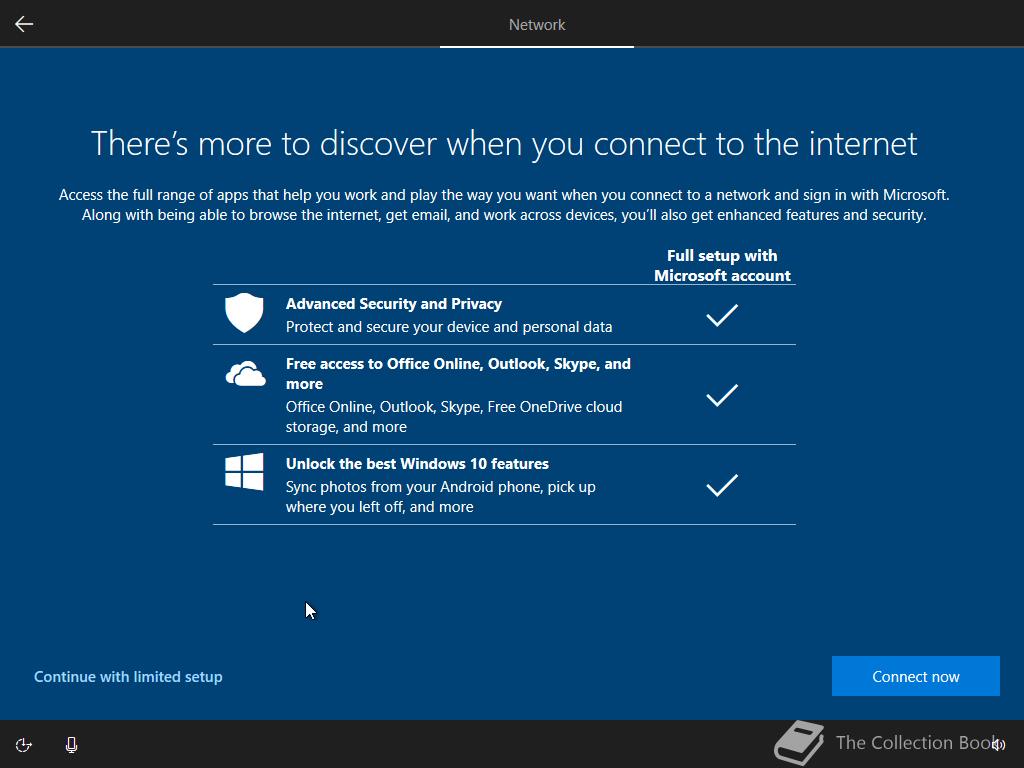Viewport: 1024px width, 768px height.
Task: Click the Full setup with Microsoft account header
Action: point(722,265)
